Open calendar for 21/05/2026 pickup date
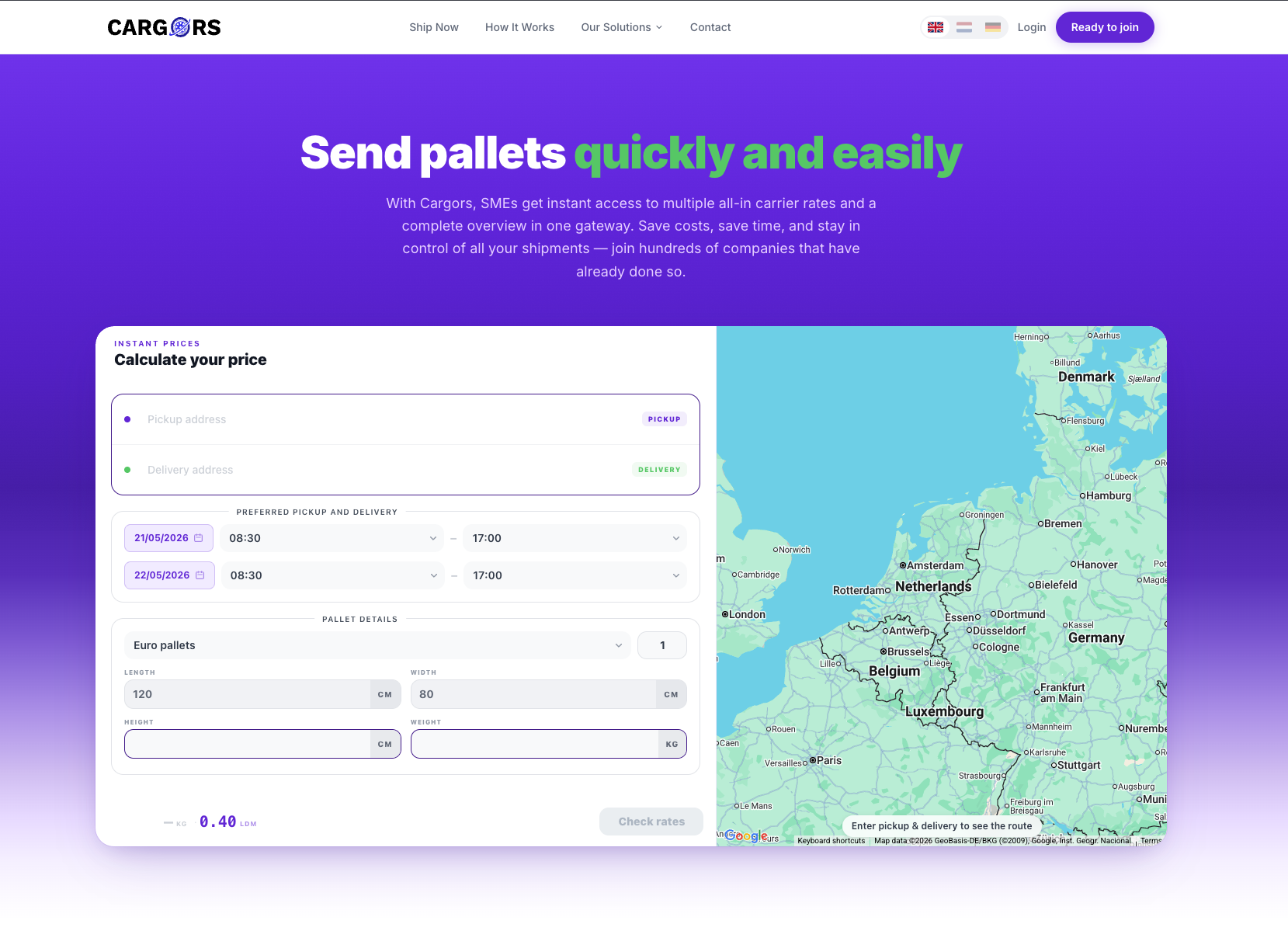Image resolution: width=1288 pixels, height=931 pixels. point(168,538)
